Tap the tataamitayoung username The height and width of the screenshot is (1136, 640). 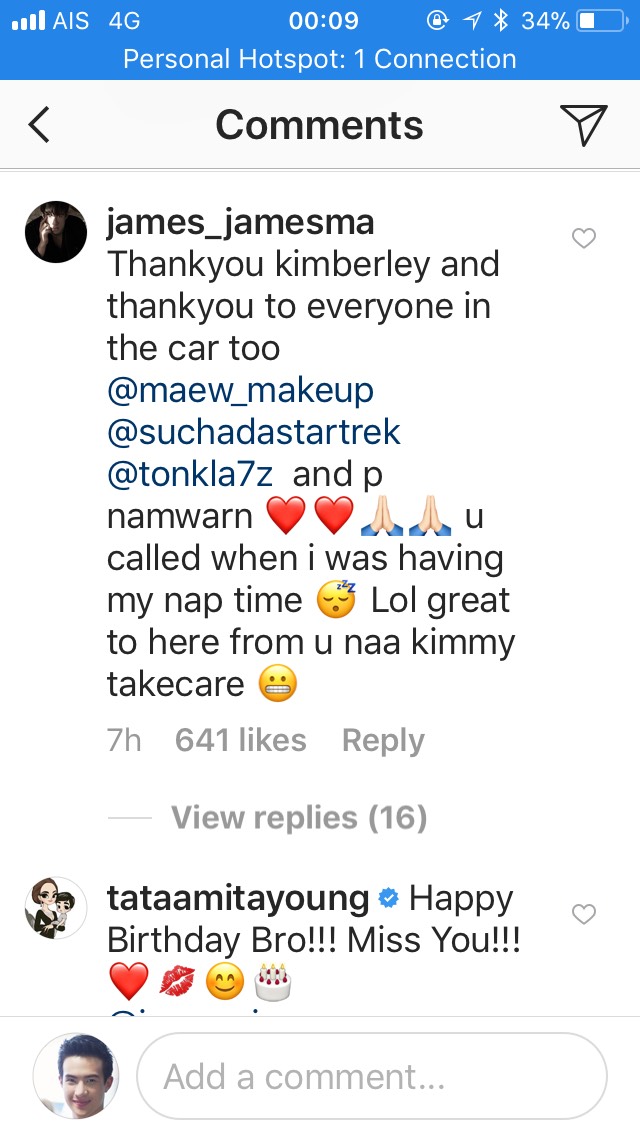(x=238, y=898)
